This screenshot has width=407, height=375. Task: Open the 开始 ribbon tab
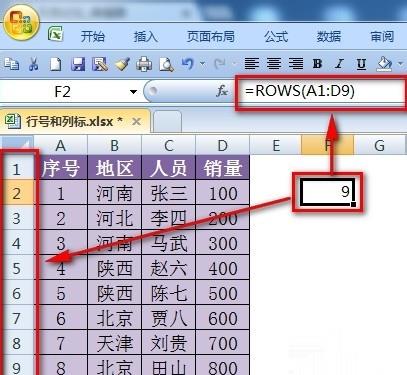click(x=93, y=36)
